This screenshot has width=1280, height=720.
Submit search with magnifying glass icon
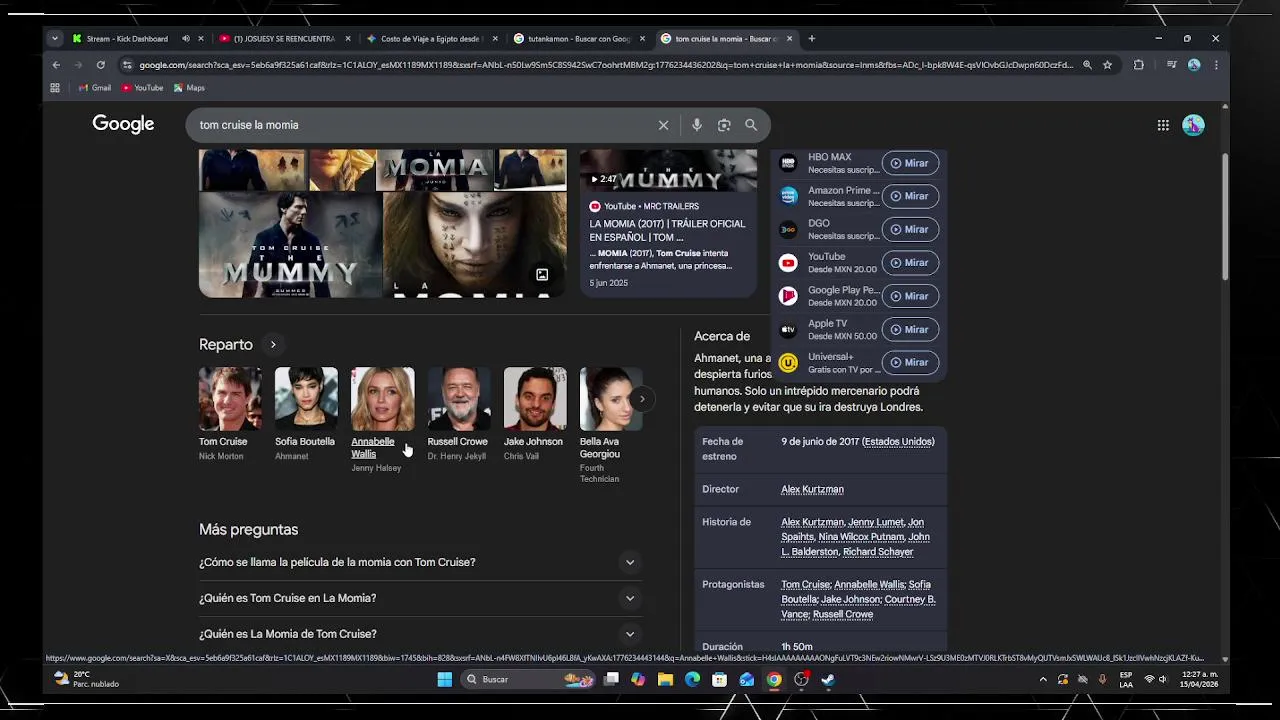(x=751, y=125)
